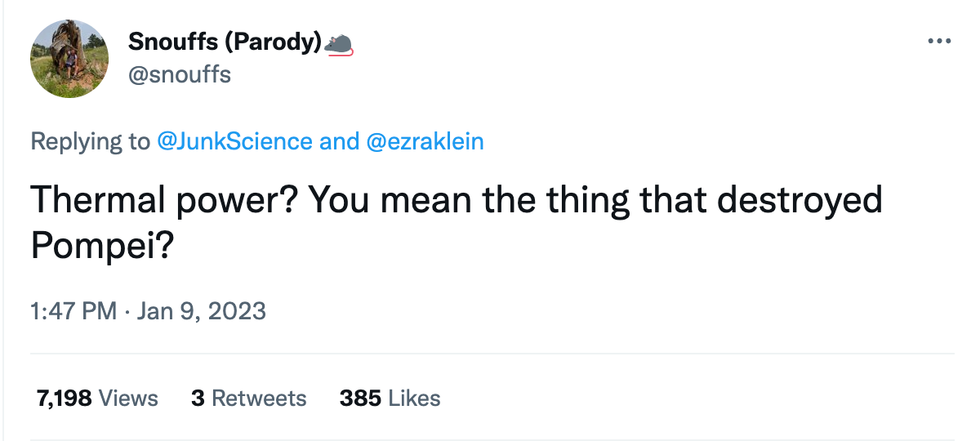Screen dimensions: 980x441
Task: Open the @JunkScience mention link
Action: click(x=235, y=141)
